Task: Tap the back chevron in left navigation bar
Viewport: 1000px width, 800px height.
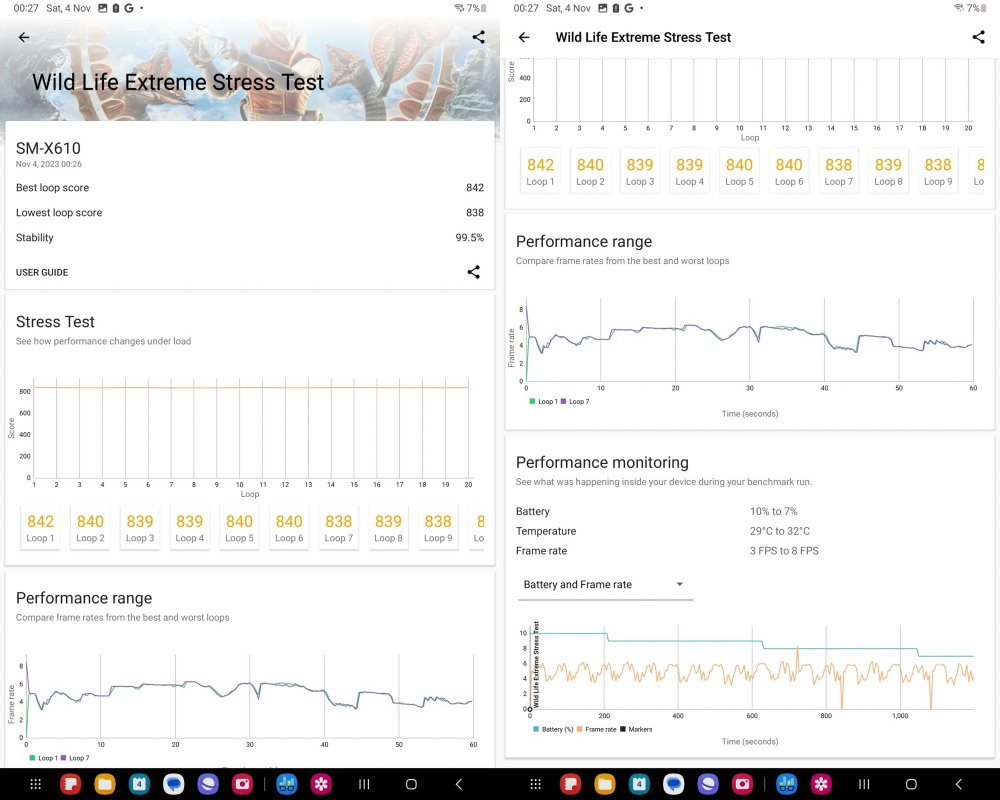Action: [x=459, y=784]
